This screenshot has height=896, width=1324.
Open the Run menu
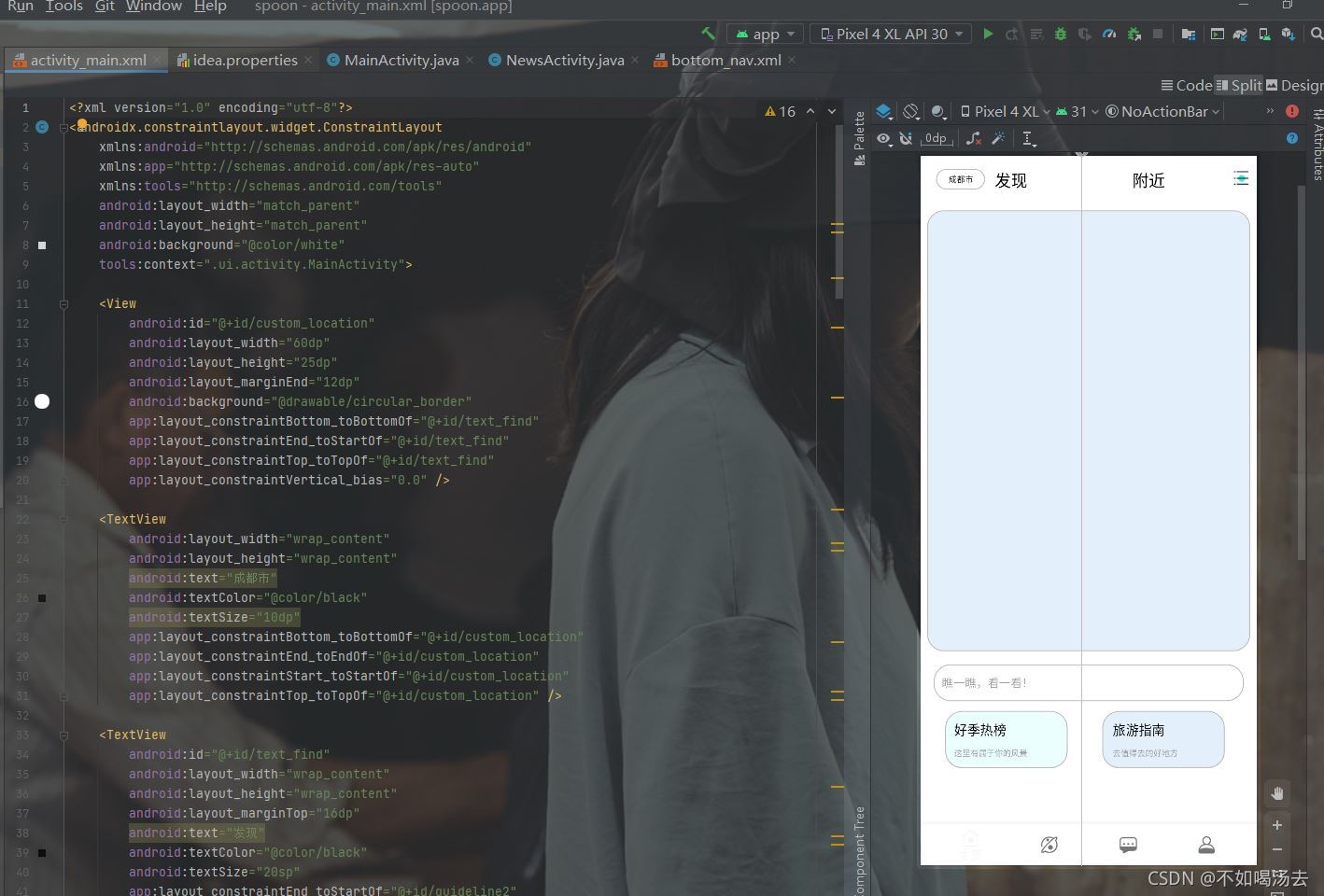pos(20,6)
